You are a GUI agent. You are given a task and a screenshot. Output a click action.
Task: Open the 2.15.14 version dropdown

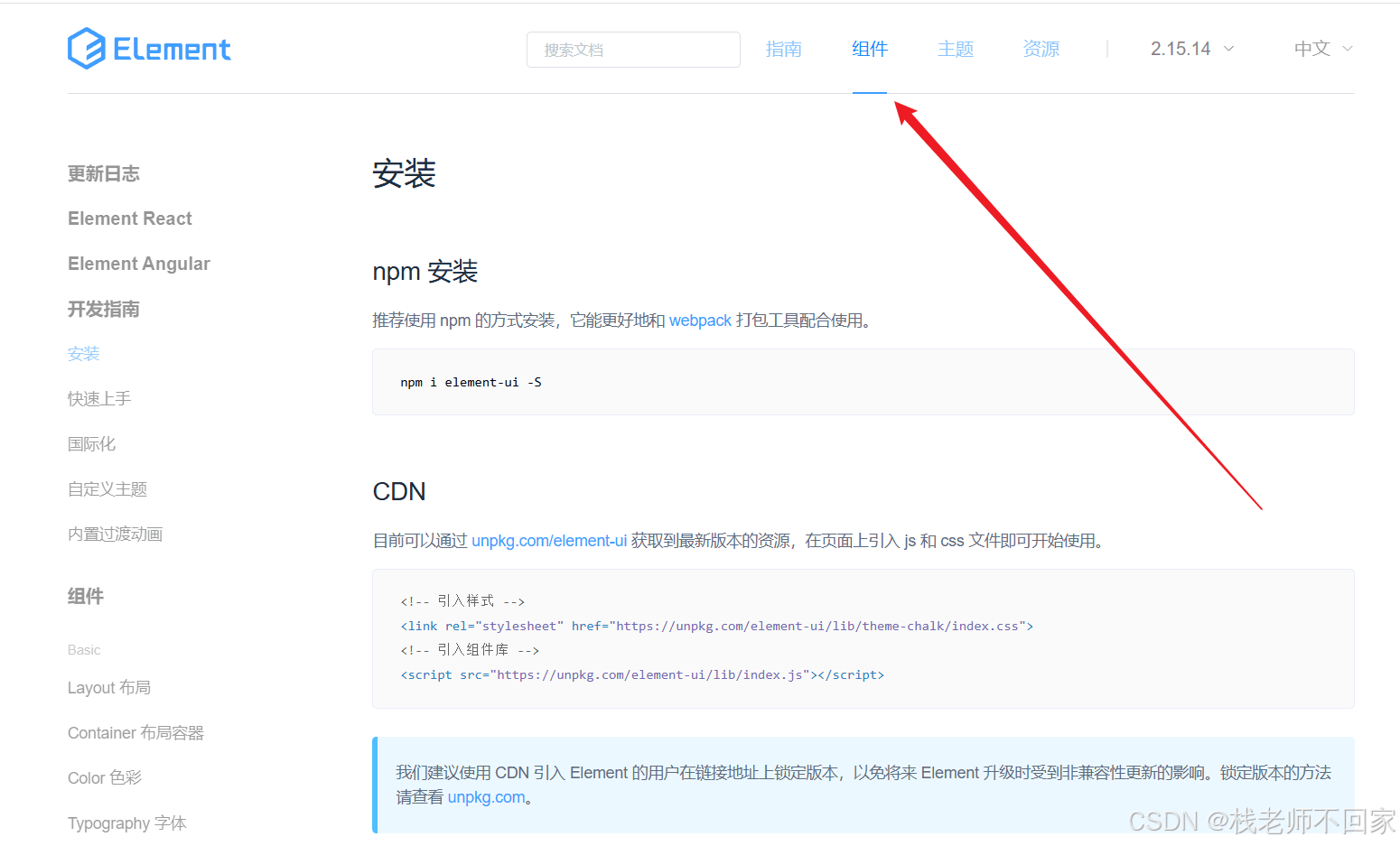(1181, 49)
